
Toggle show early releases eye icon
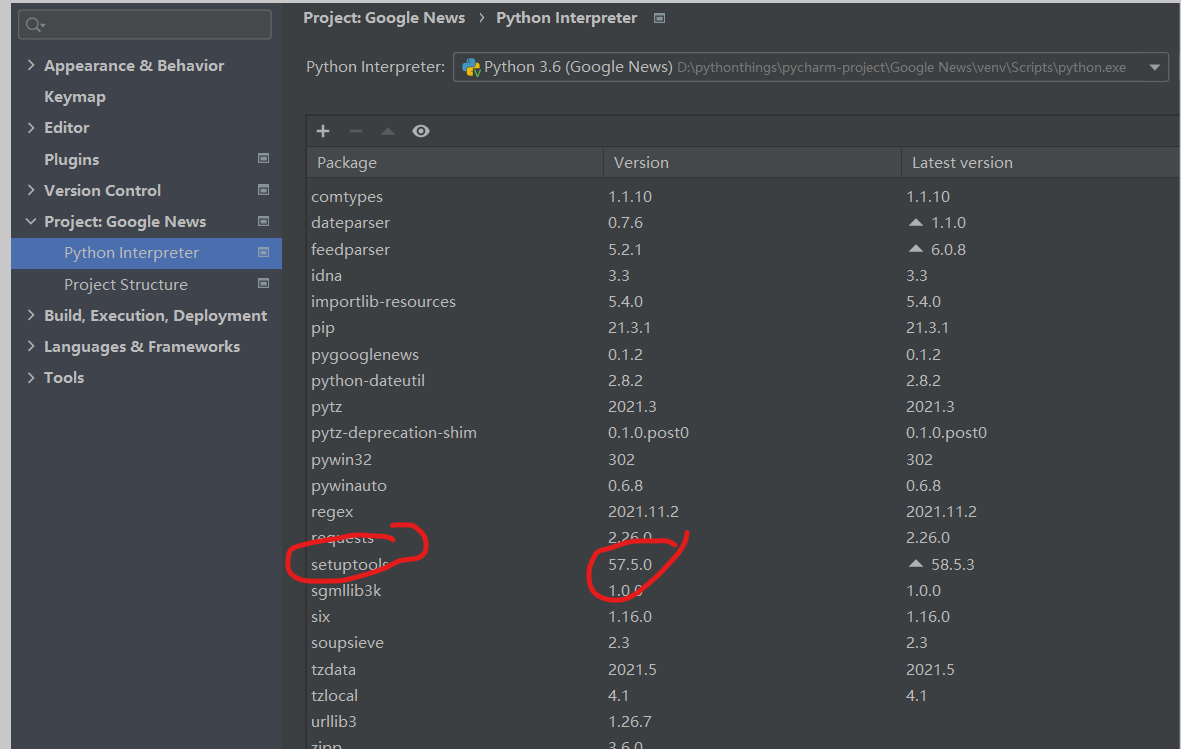(x=421, y=131)
